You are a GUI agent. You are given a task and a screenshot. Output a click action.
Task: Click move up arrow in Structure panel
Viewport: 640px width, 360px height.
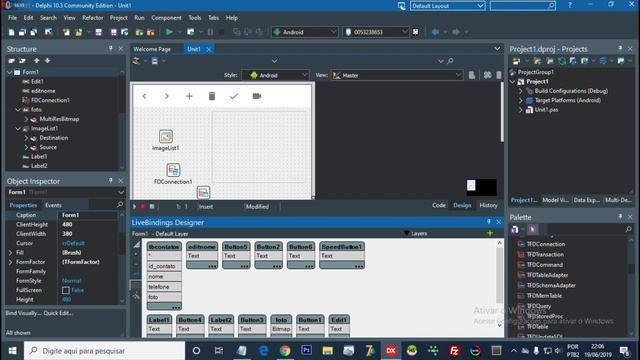pos(37,60)
